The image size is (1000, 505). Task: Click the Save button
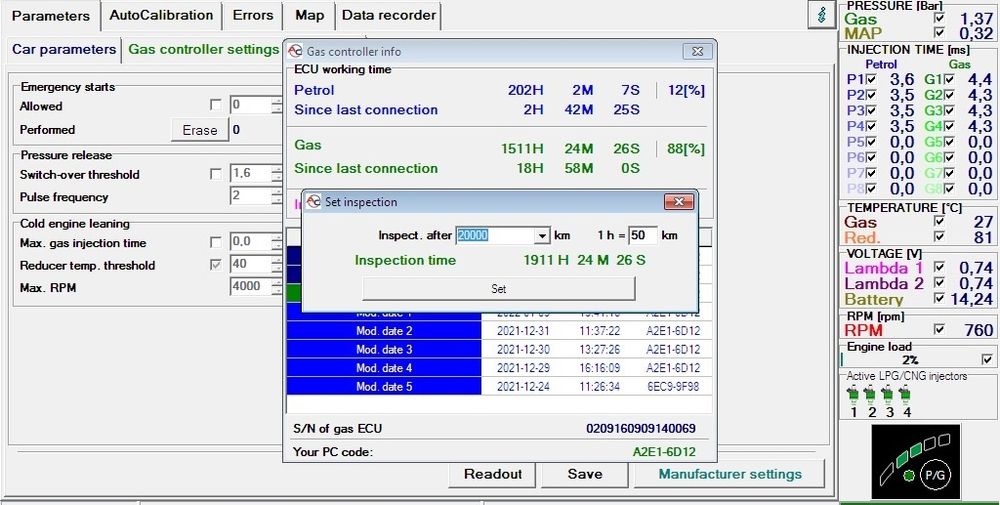(585, 474)
